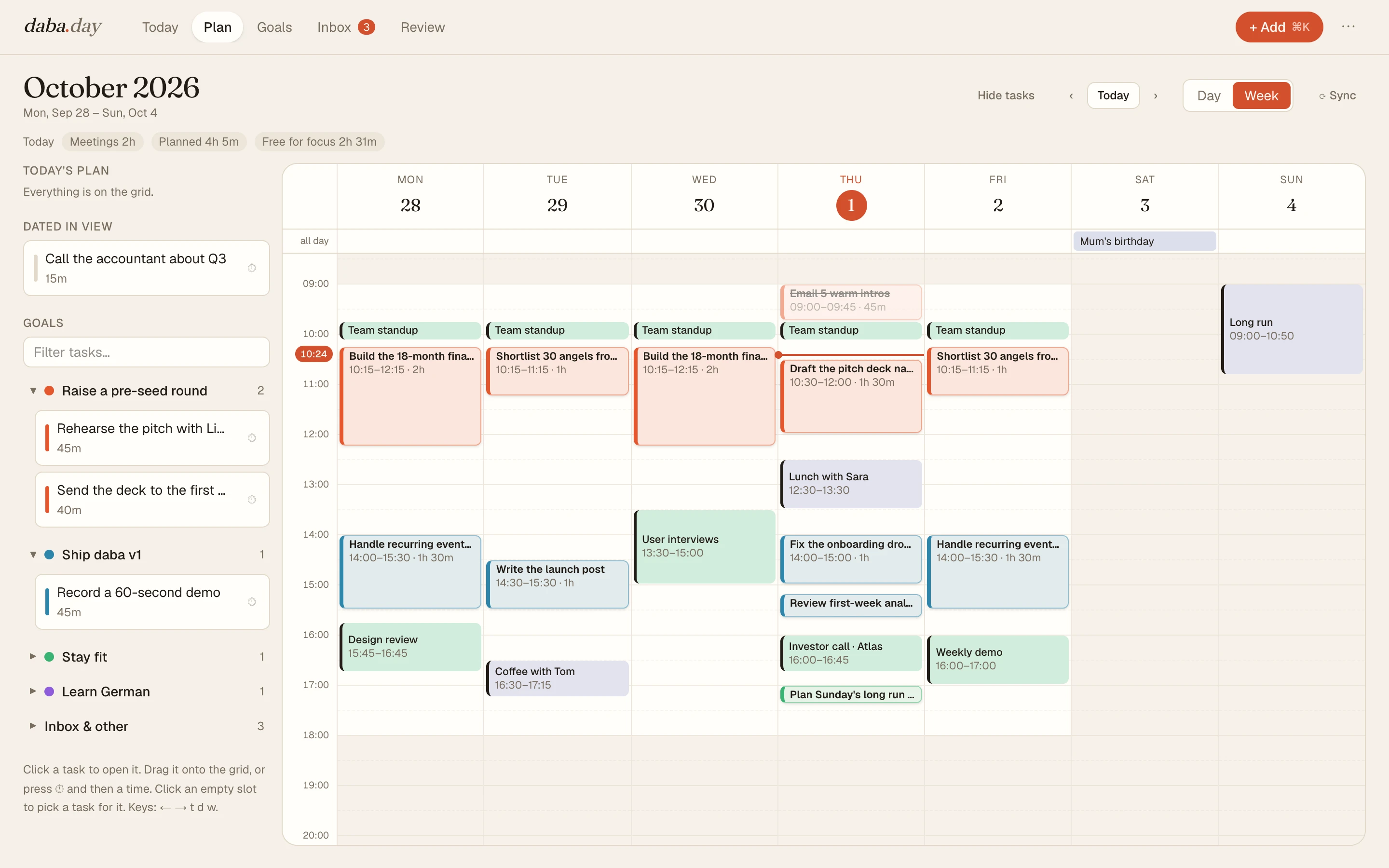Open Design review event on Monday
The height and width of the screenshot is (868, 1389).
(410, 646)
